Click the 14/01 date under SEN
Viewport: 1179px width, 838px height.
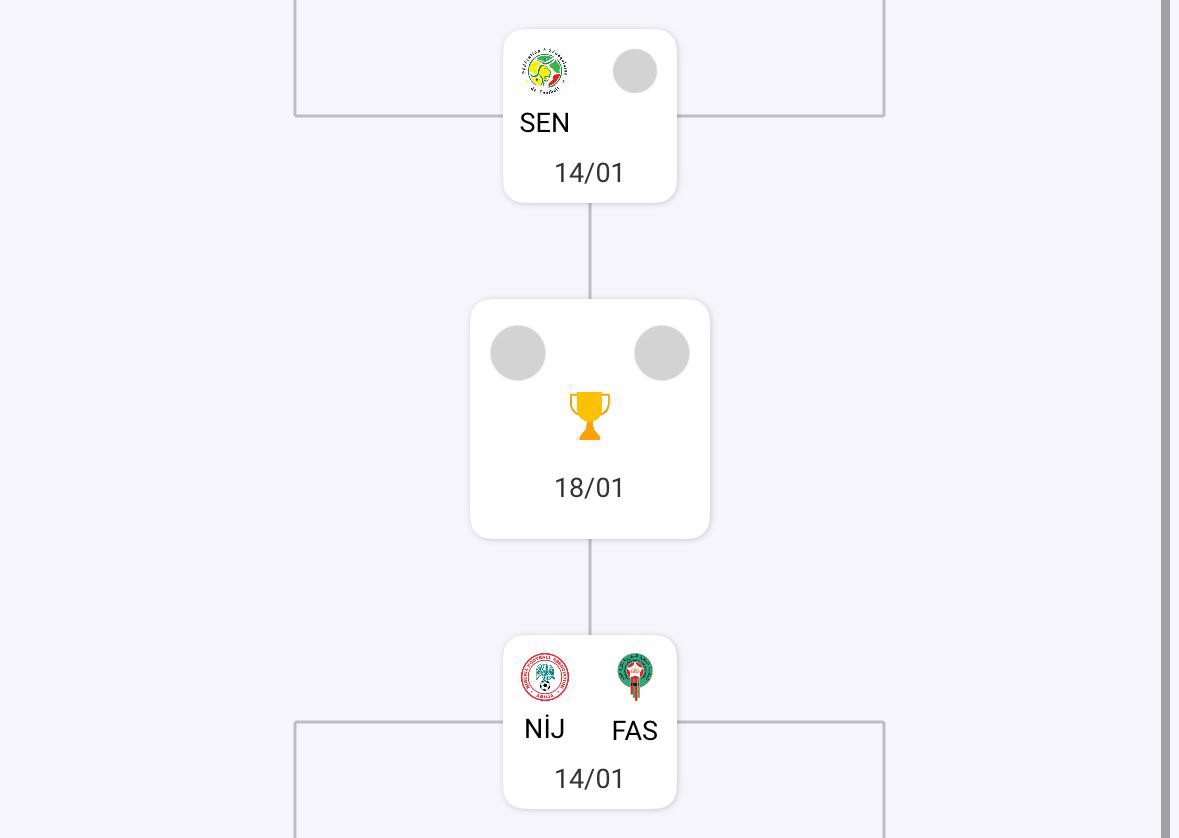(x=590, y=173)
